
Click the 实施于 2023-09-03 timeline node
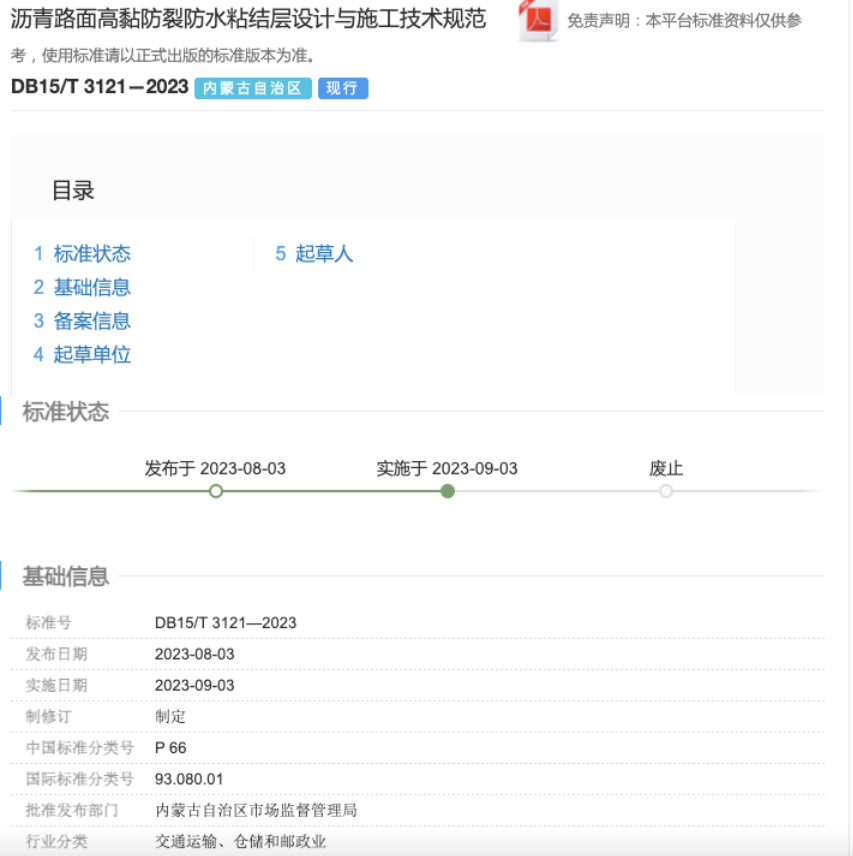tap(448, 491)
